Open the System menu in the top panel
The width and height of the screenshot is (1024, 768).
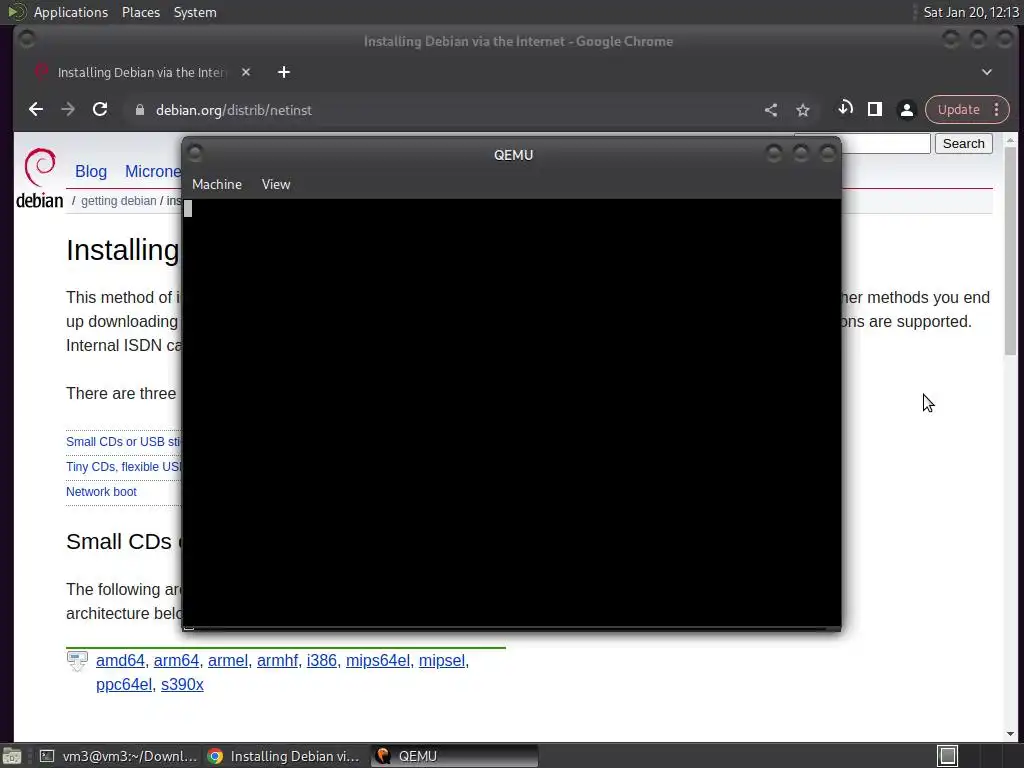(195, 12)
